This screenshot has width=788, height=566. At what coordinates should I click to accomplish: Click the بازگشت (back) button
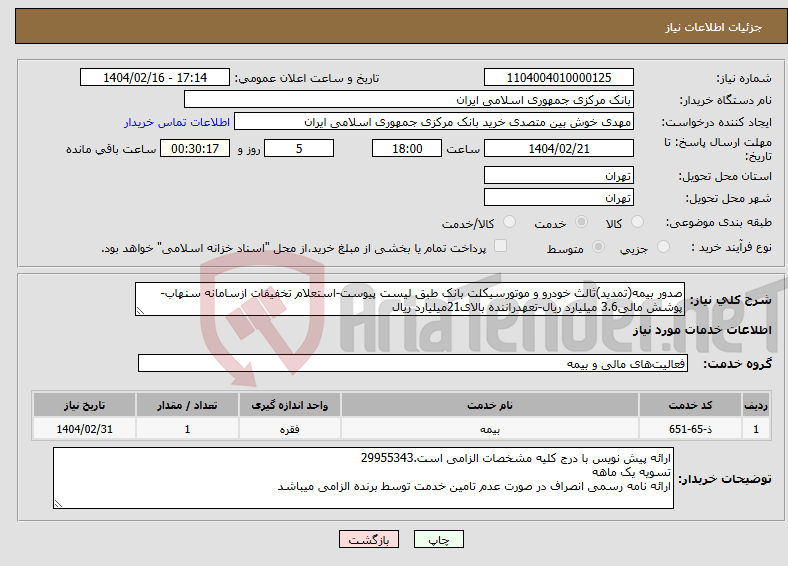(x=369, y=539)
